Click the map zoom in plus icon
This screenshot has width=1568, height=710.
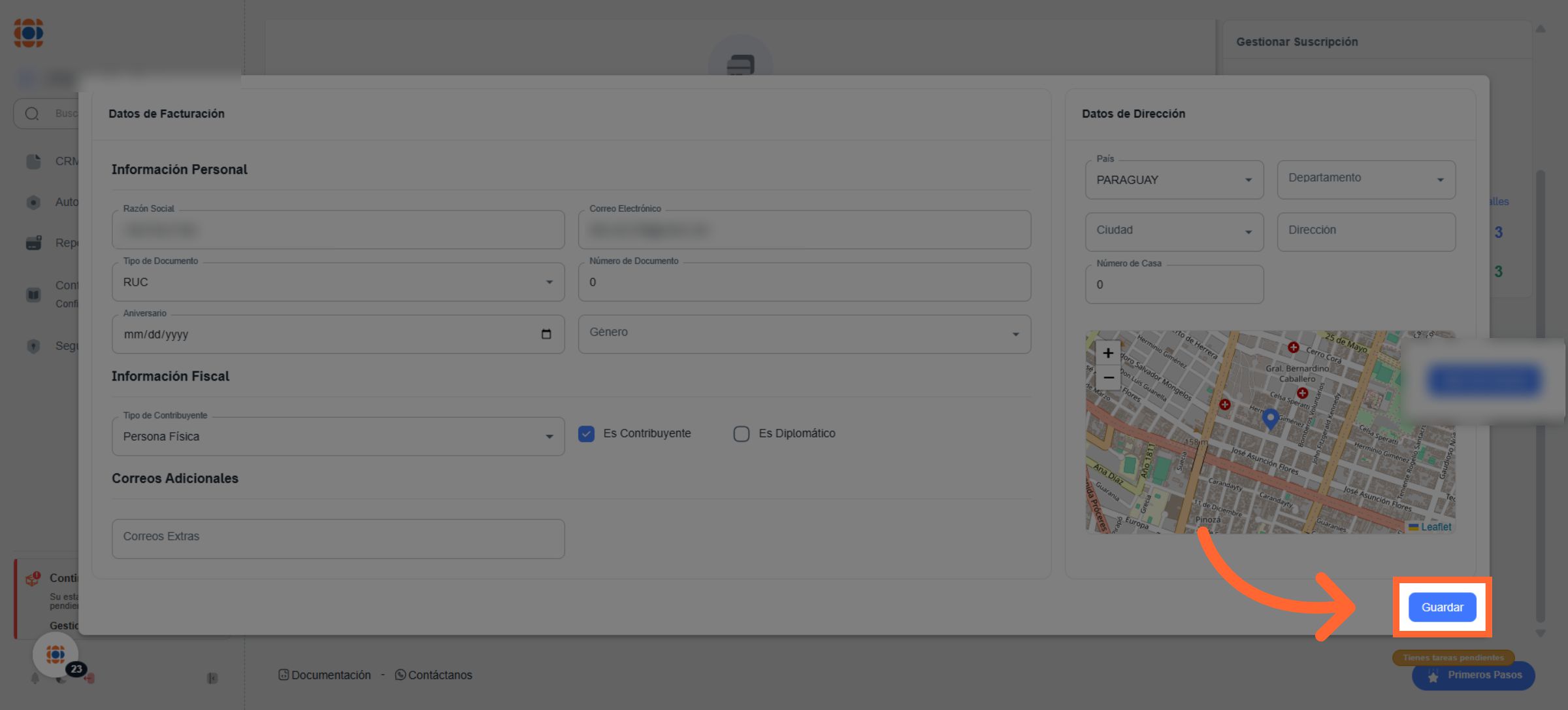(x=1108, y=353)
